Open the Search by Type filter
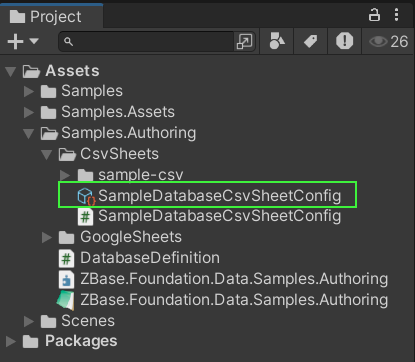 (277, 41)
